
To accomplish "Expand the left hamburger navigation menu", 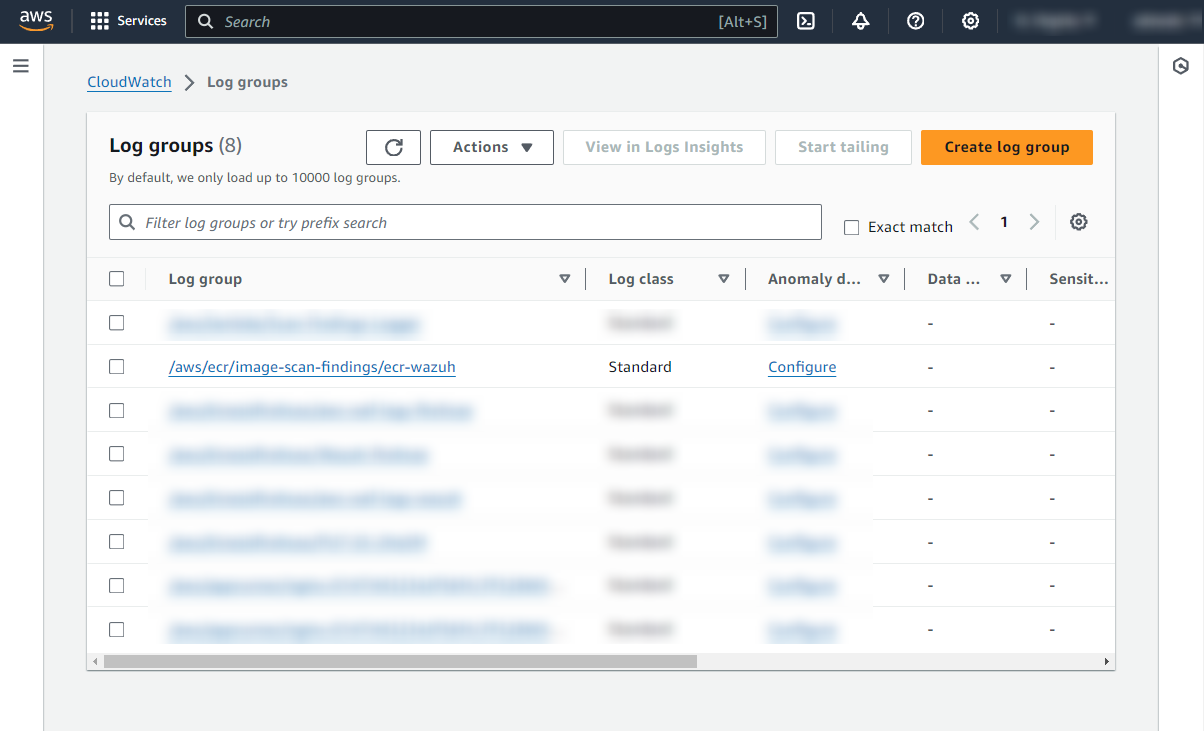I will point(21,66).
